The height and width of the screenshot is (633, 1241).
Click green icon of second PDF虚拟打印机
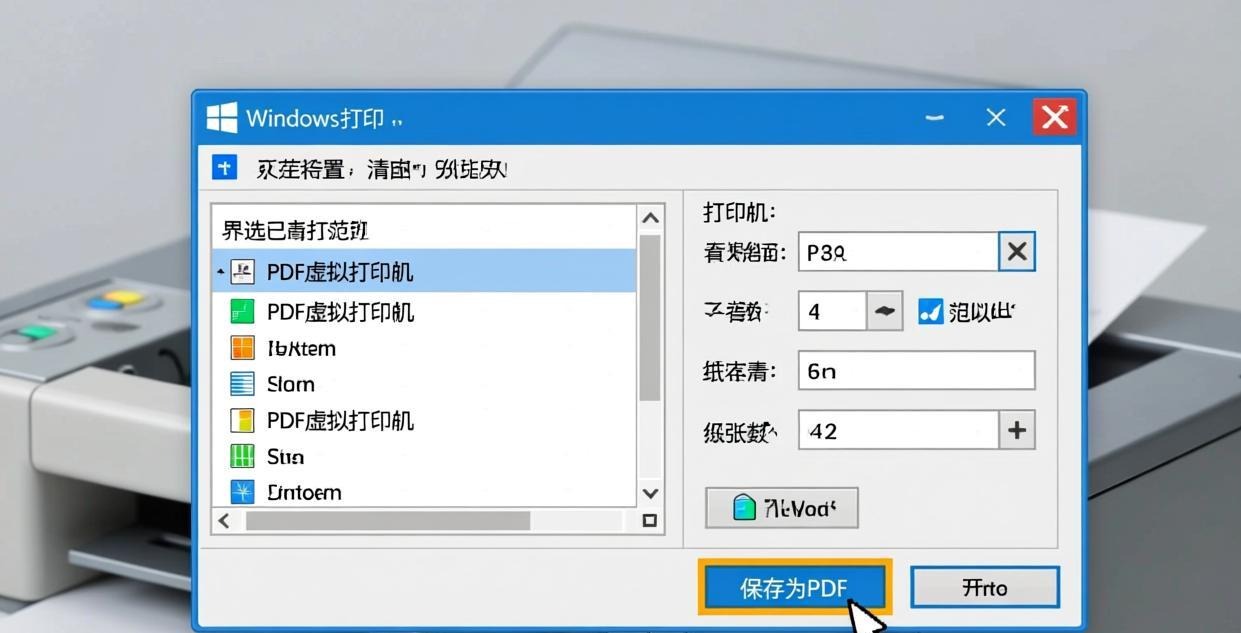(x=243, y=312)
